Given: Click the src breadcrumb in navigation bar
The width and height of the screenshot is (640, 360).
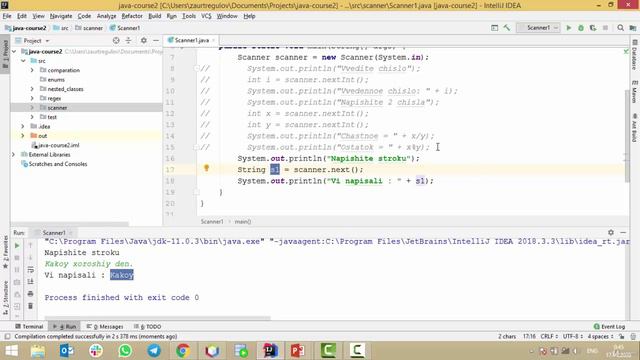Looking at the screenshot, I should pyautogui.click(x=60, y=28).
